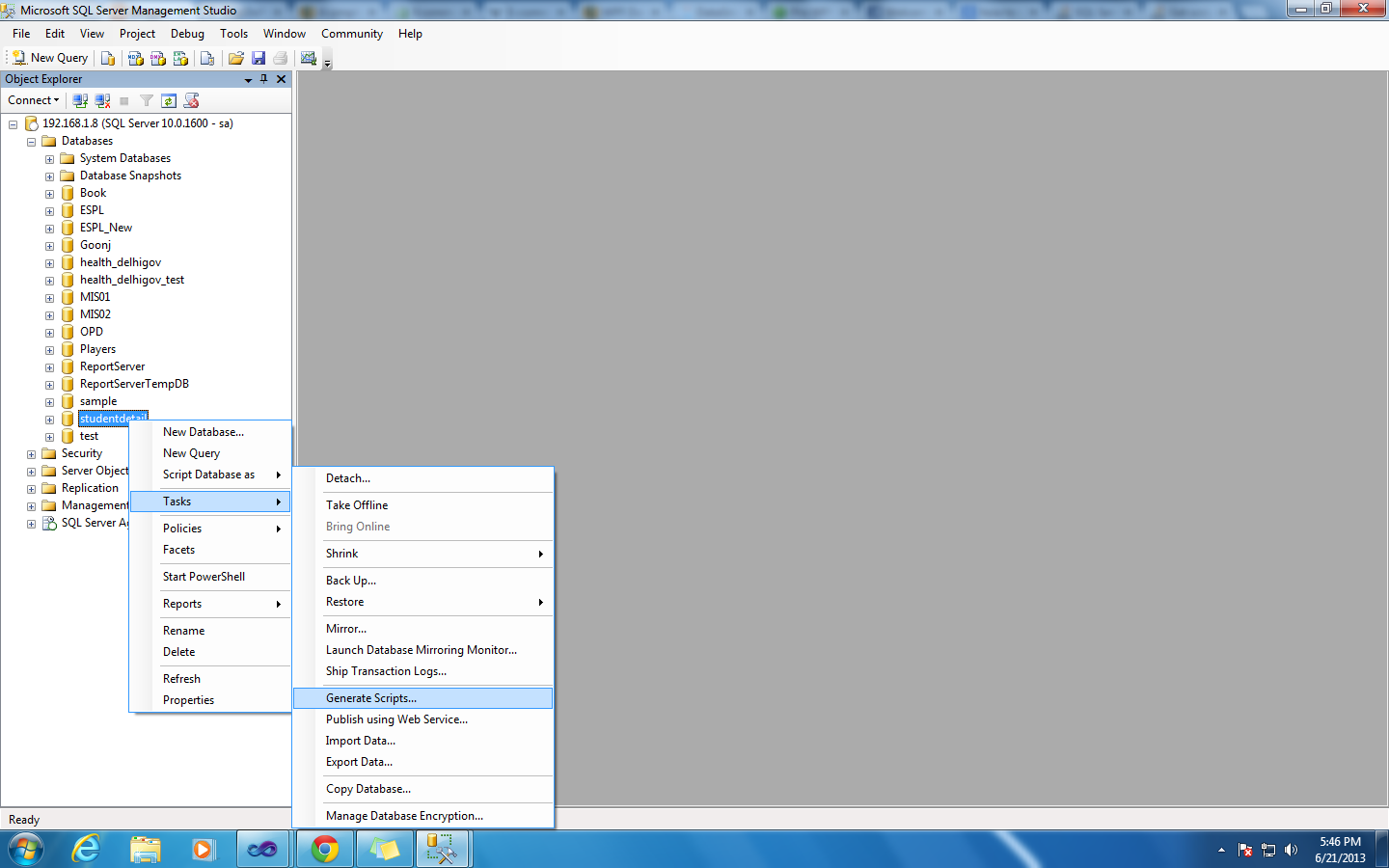Launch Internet Explorer from the taskbar

coord(87,850)
